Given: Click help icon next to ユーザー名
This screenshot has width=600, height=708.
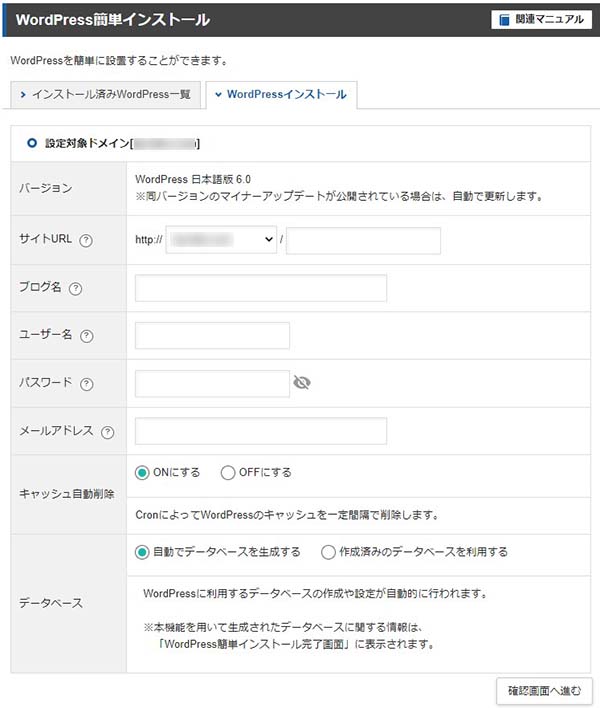Looking at the screenshot, I should pyautogui.click(x=87, y=336).
